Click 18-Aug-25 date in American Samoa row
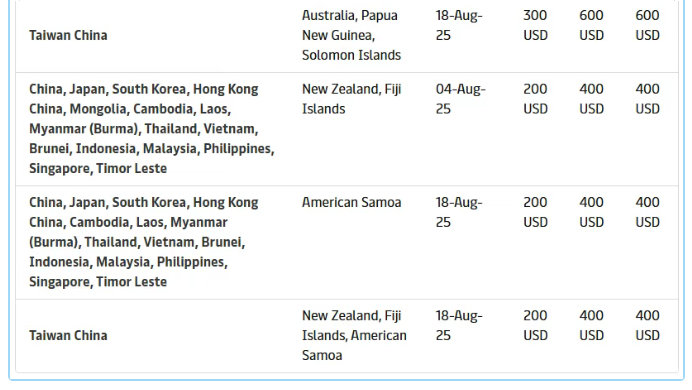 coord(459,212)
